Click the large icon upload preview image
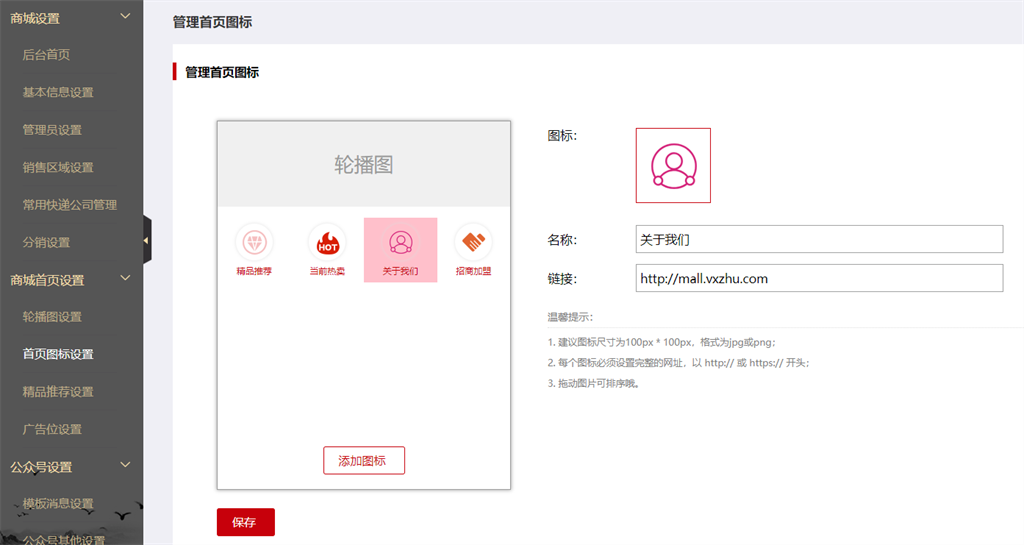1024x545 pixels. [673, 165]
